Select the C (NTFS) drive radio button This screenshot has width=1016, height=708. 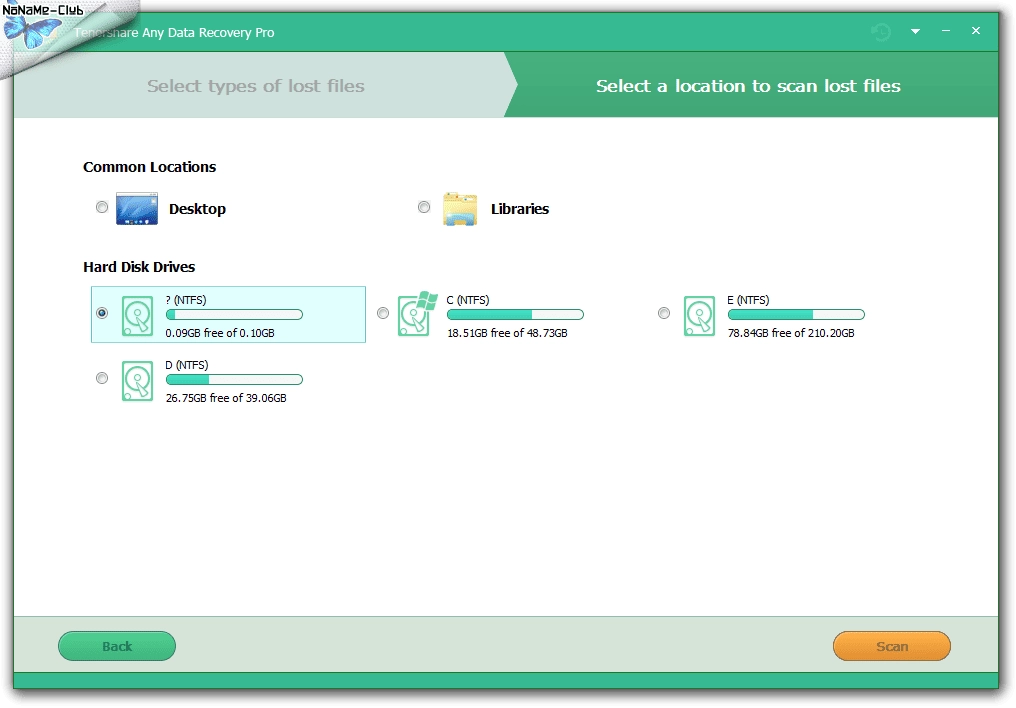coord(383,313)
